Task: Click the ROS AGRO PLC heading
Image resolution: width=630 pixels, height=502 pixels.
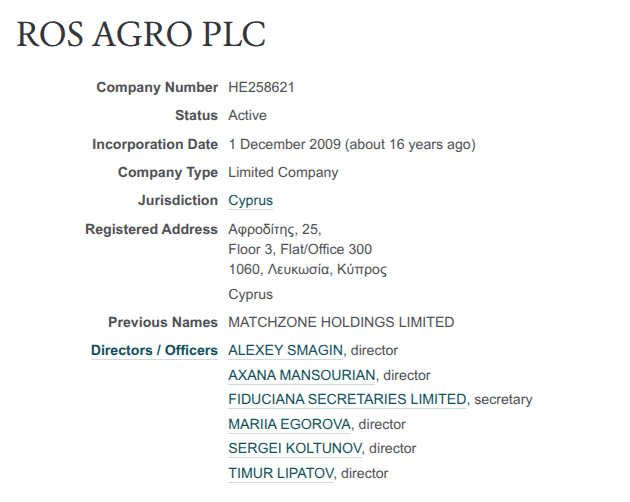Action: [142, 35]
